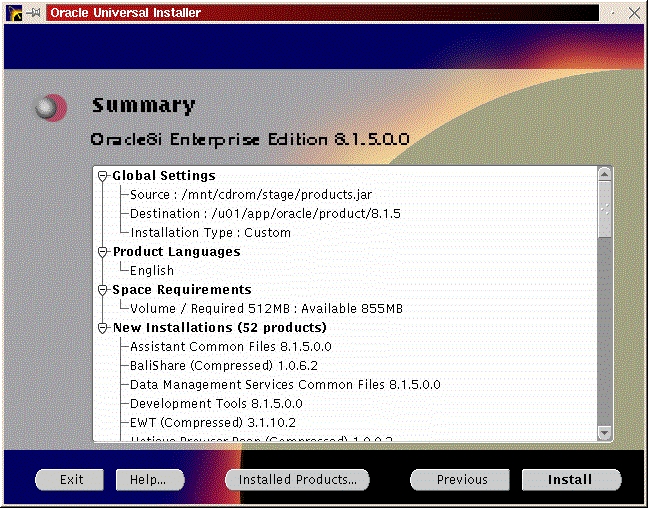The height and width of the screenshot is (508, 648).
Task: Click the scroll down arrow in summary list
Action: [x=604, y=433]
